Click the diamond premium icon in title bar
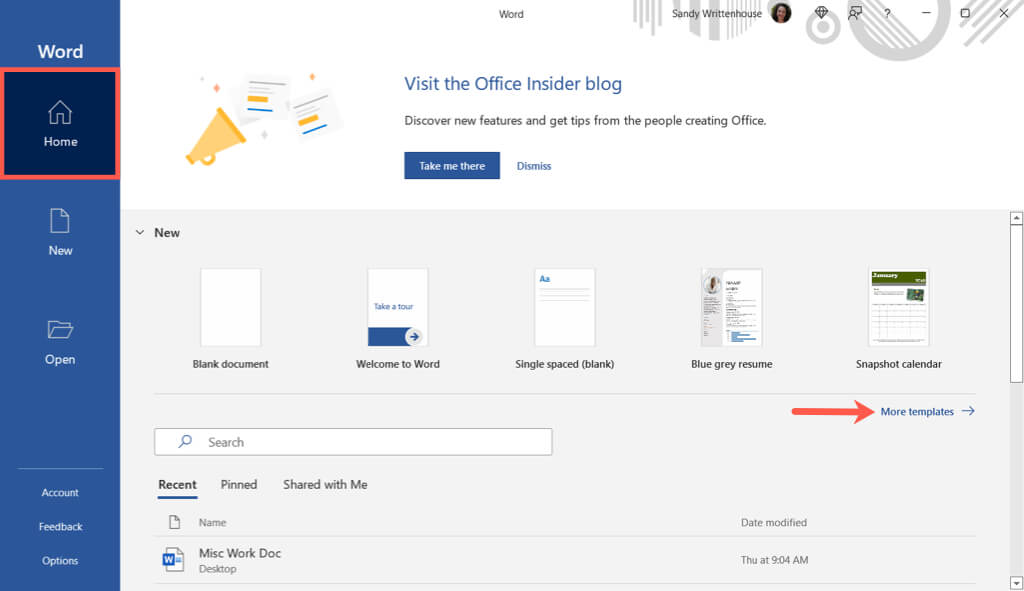 point(822,12)
